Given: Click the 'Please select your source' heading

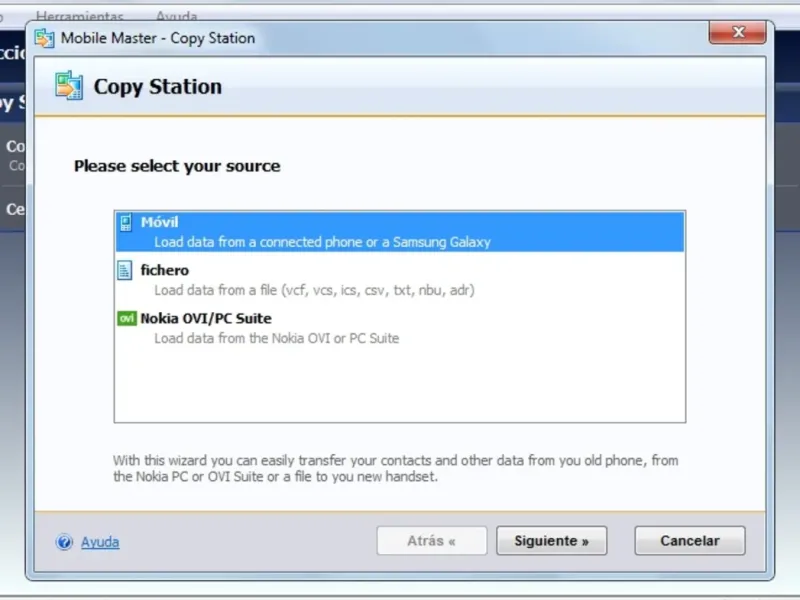Looking at the screenshot, I should [x=177, y=166].
